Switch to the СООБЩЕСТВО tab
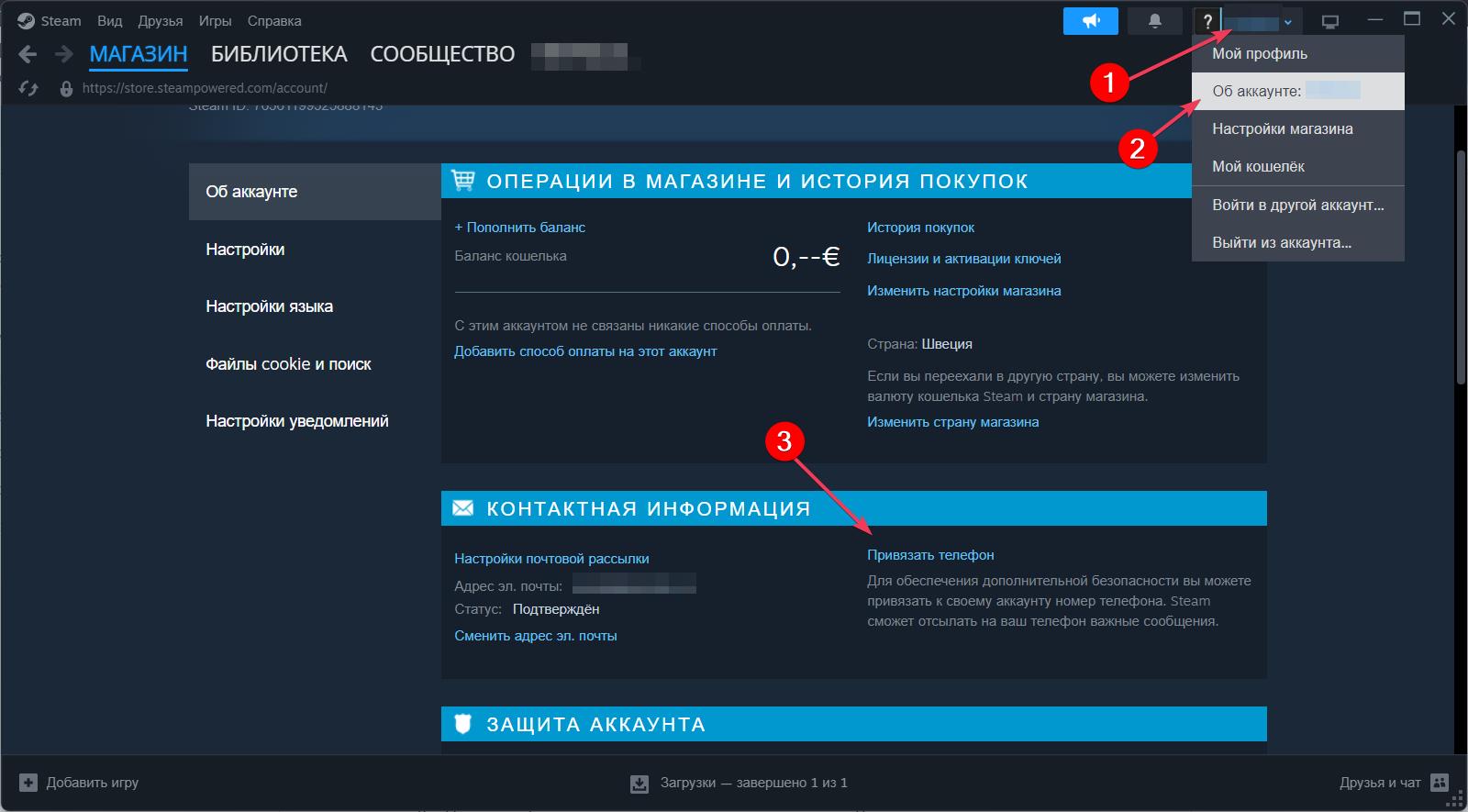The width and height of the screenshot is (1468, 812). tap(442, 54)
